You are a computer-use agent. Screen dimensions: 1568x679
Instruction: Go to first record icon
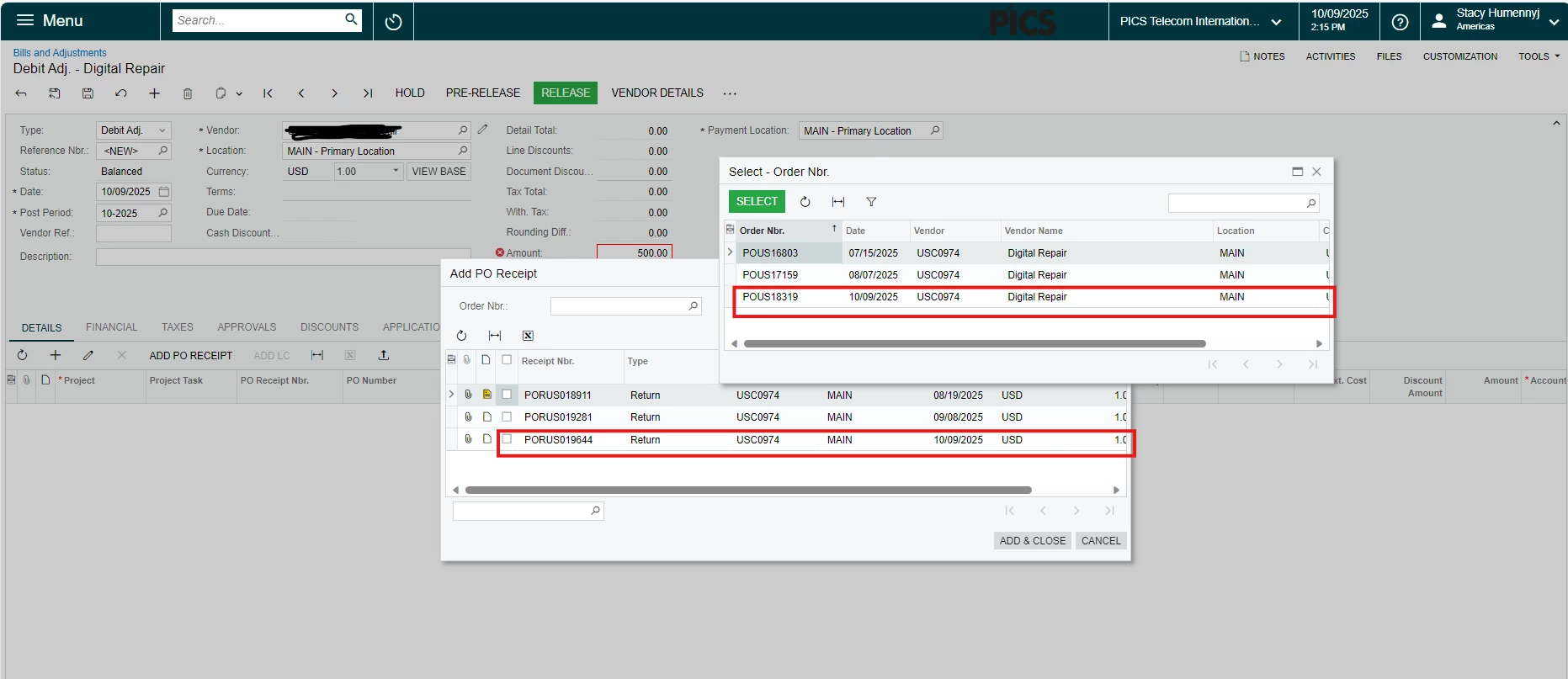[x=268, y=93]
